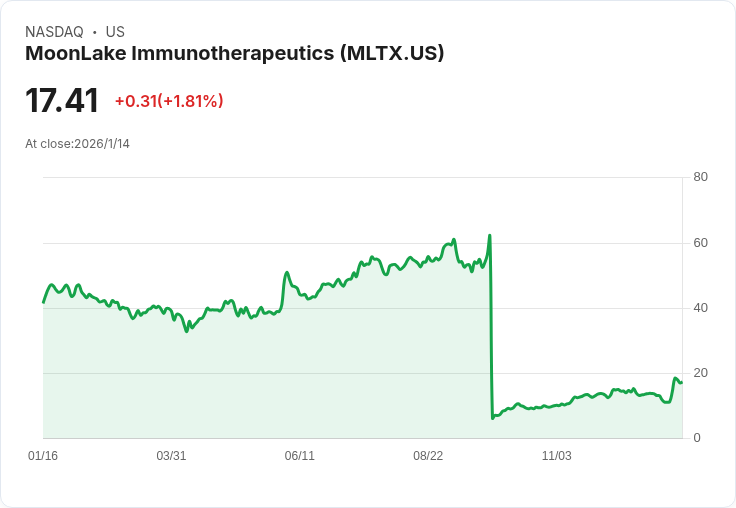Click the 40 y-axis label
736x508 pixels.
tap(700, 308)
